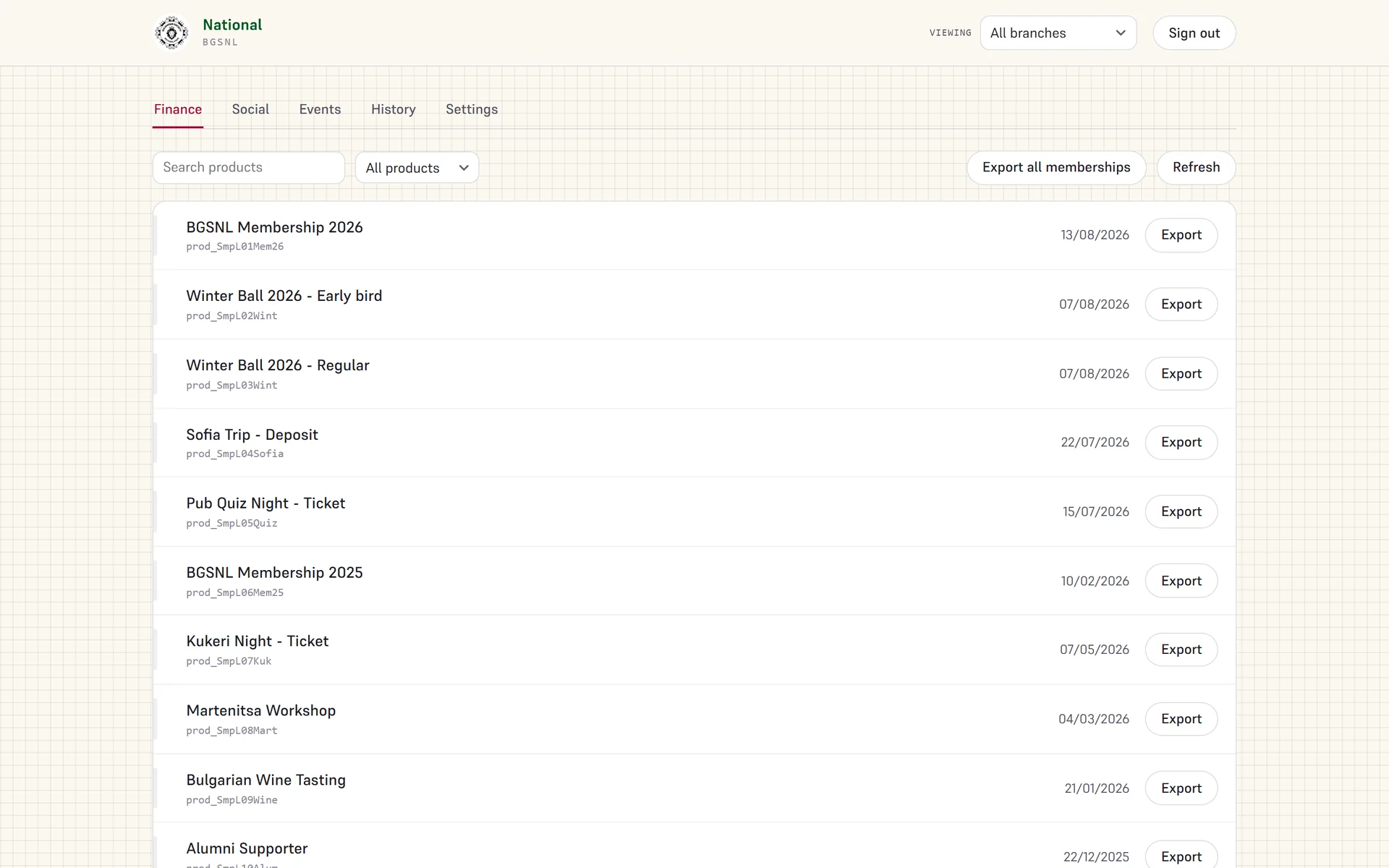This screenshot has width=1389, height=868.
Task: Select Kukeri Night - Ticket title
Action: pyautogui.click(x=258, y=642)
